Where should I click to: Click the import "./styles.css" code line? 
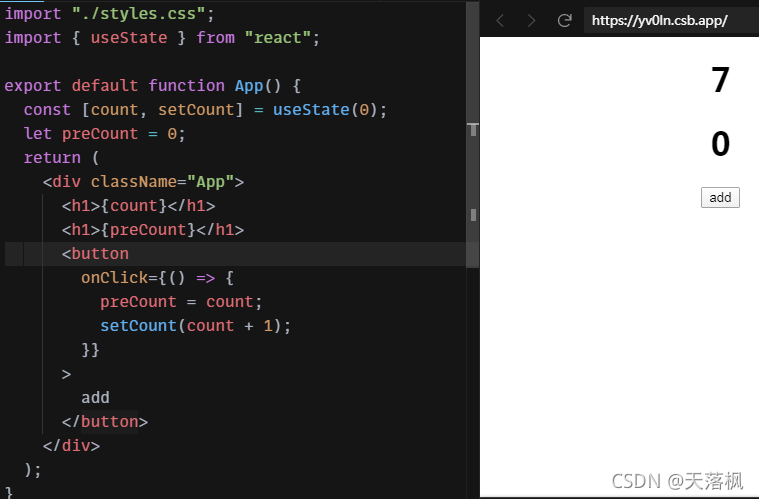click(x=109, y=14)
